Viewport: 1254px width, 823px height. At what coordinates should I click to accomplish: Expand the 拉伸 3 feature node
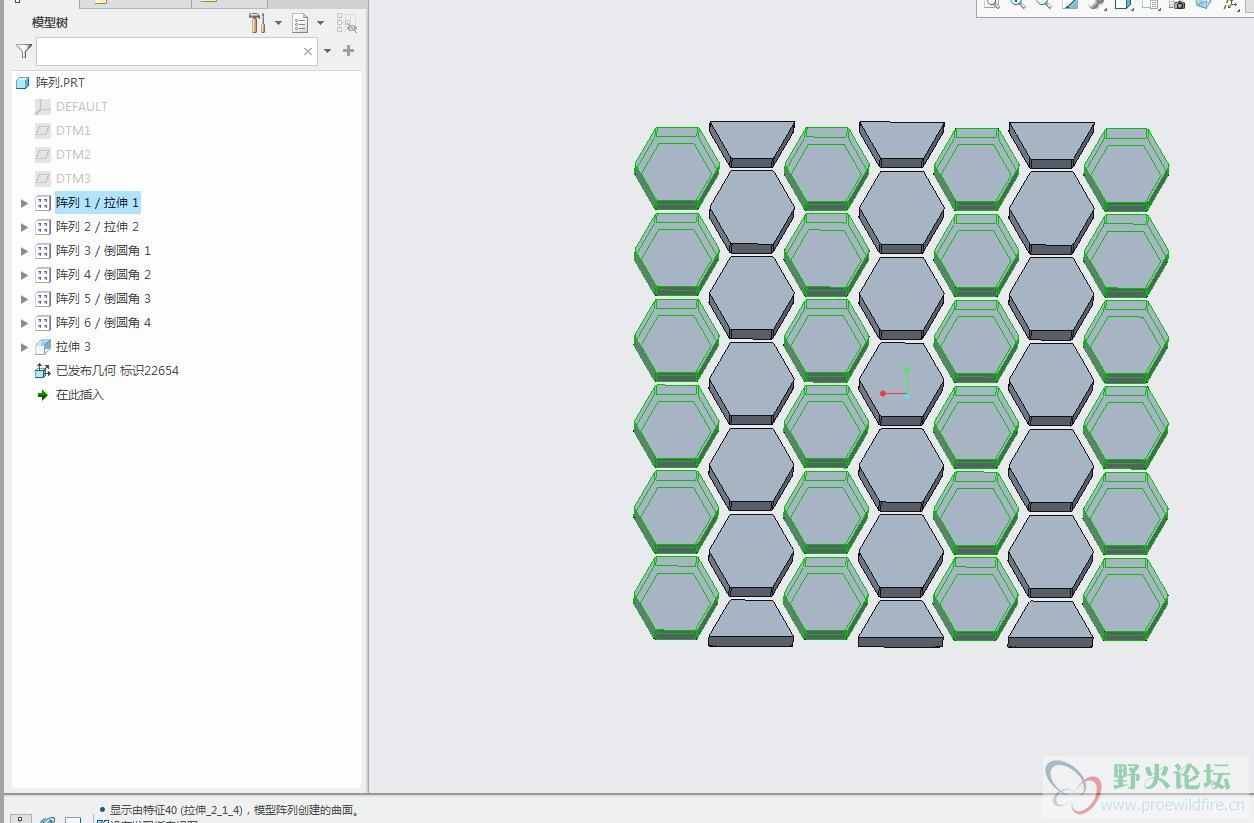pos(25,347)
